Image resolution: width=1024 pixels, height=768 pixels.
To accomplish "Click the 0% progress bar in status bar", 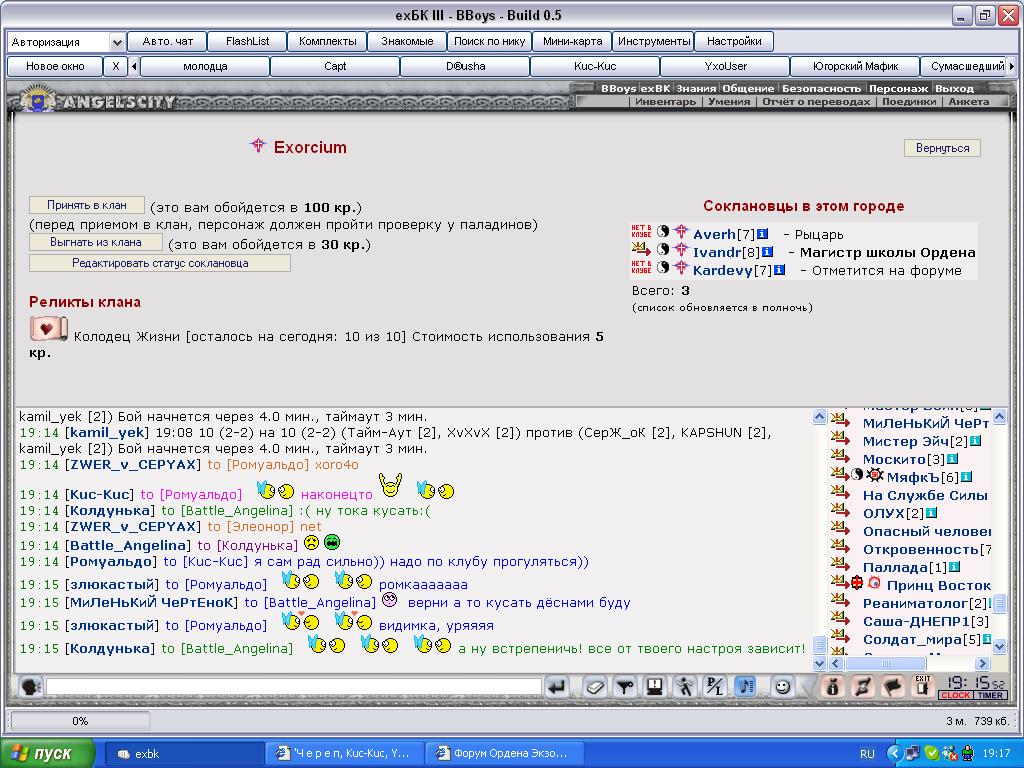I will point(80,721).
